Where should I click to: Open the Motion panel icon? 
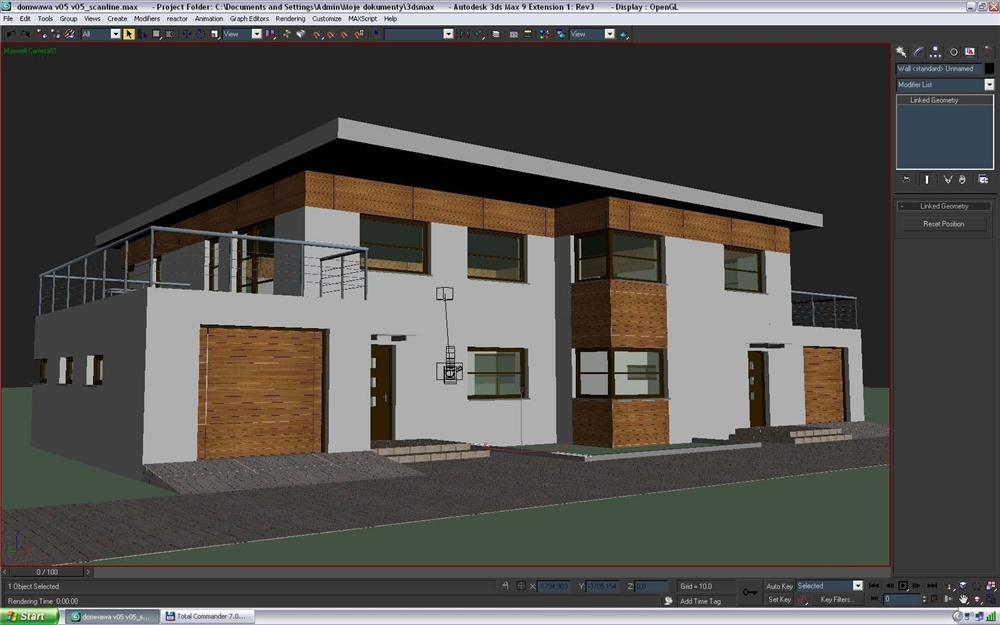click(953, 51)
